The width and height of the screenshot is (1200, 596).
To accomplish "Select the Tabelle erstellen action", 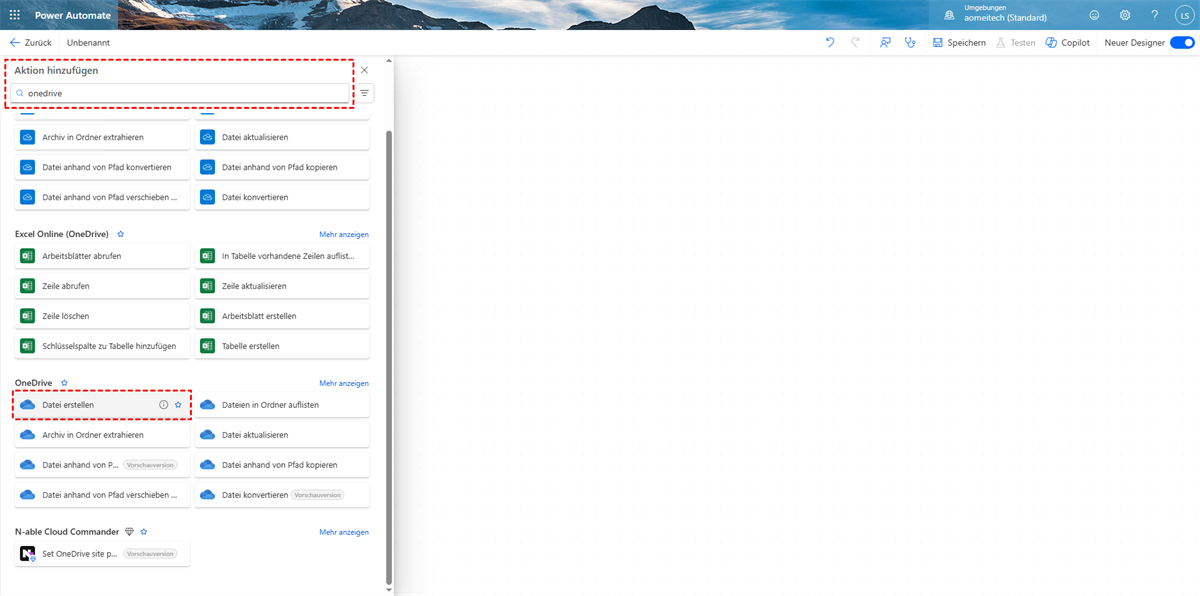I will pos(282,346).
